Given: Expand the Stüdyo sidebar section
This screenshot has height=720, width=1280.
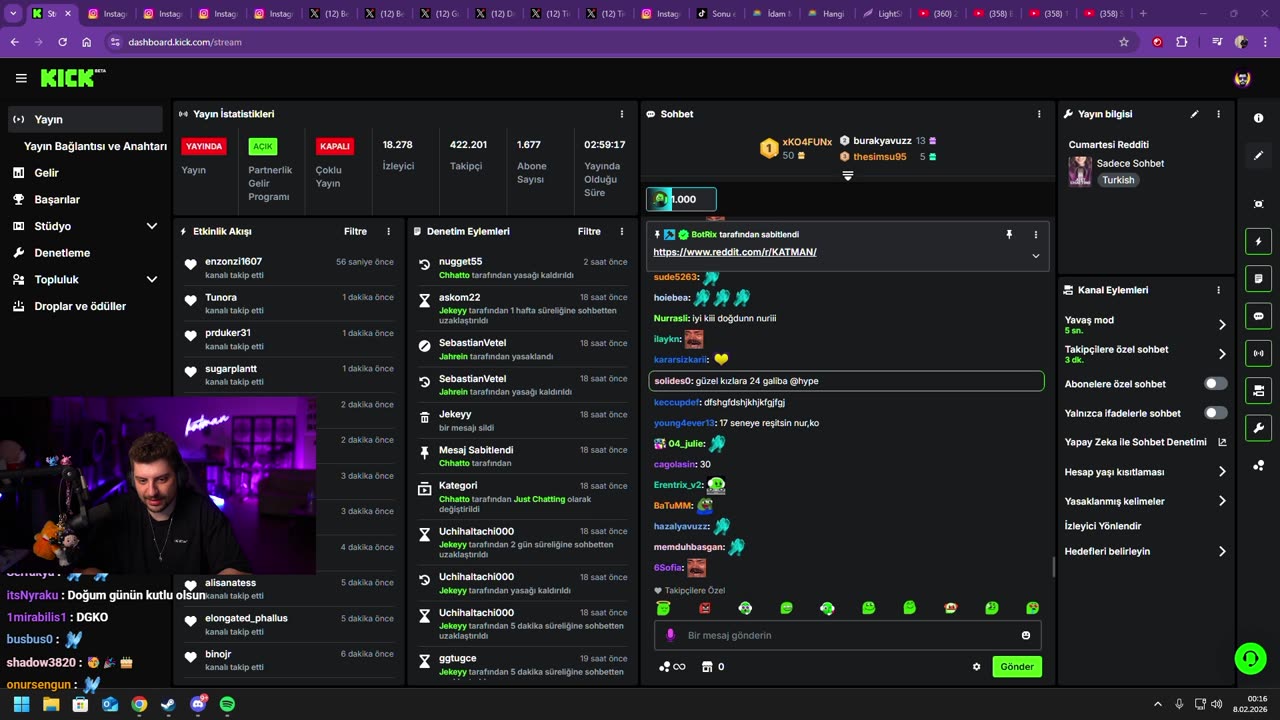Looking at the screenshot, I should click(152, 226).
